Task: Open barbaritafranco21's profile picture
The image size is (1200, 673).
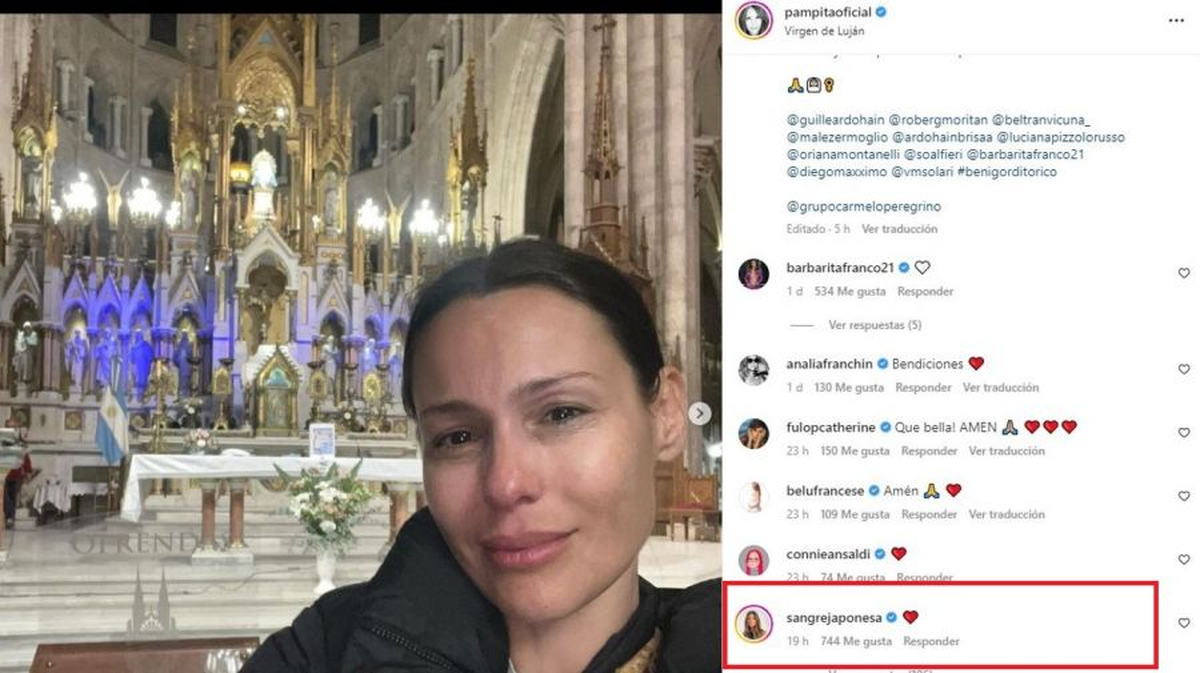Action: tap(753, 274)
